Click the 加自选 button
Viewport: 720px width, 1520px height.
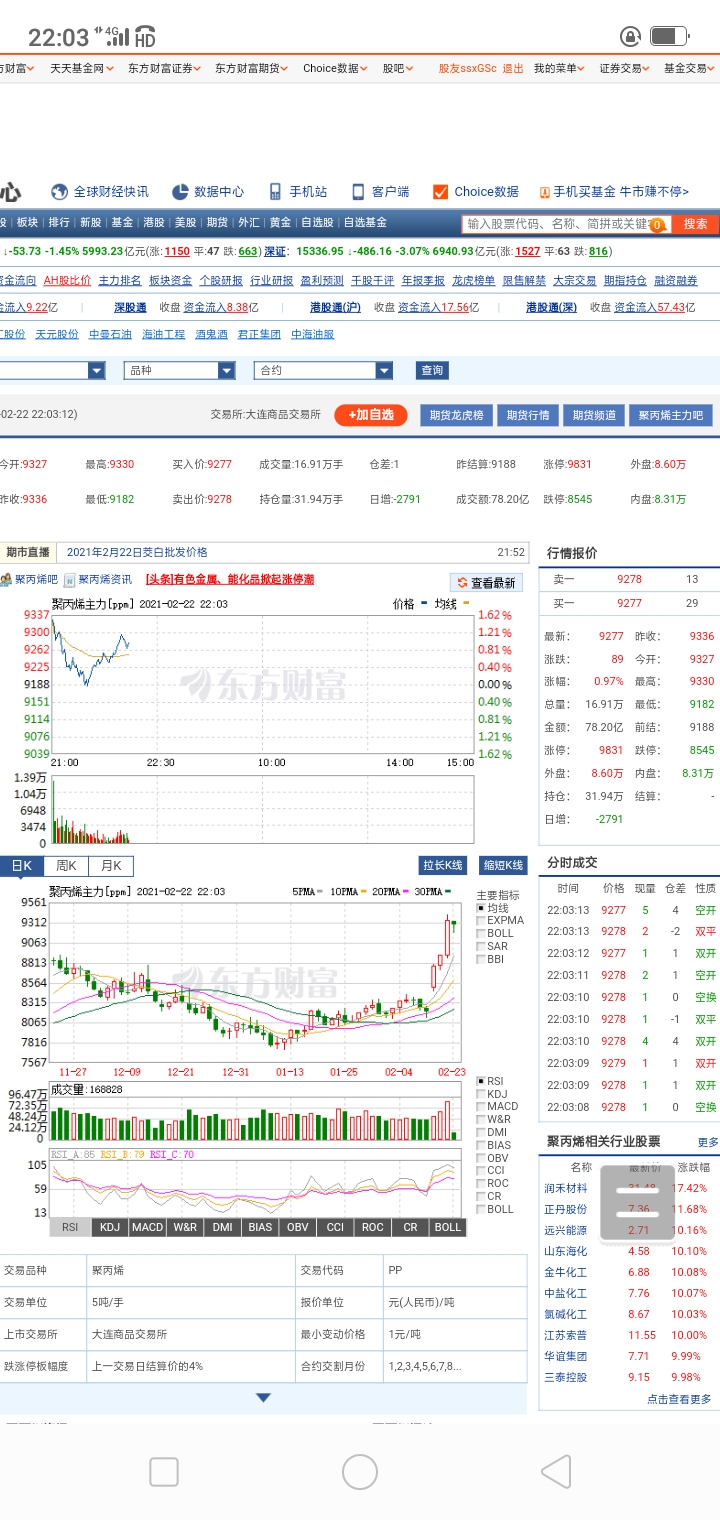(371, 415)
